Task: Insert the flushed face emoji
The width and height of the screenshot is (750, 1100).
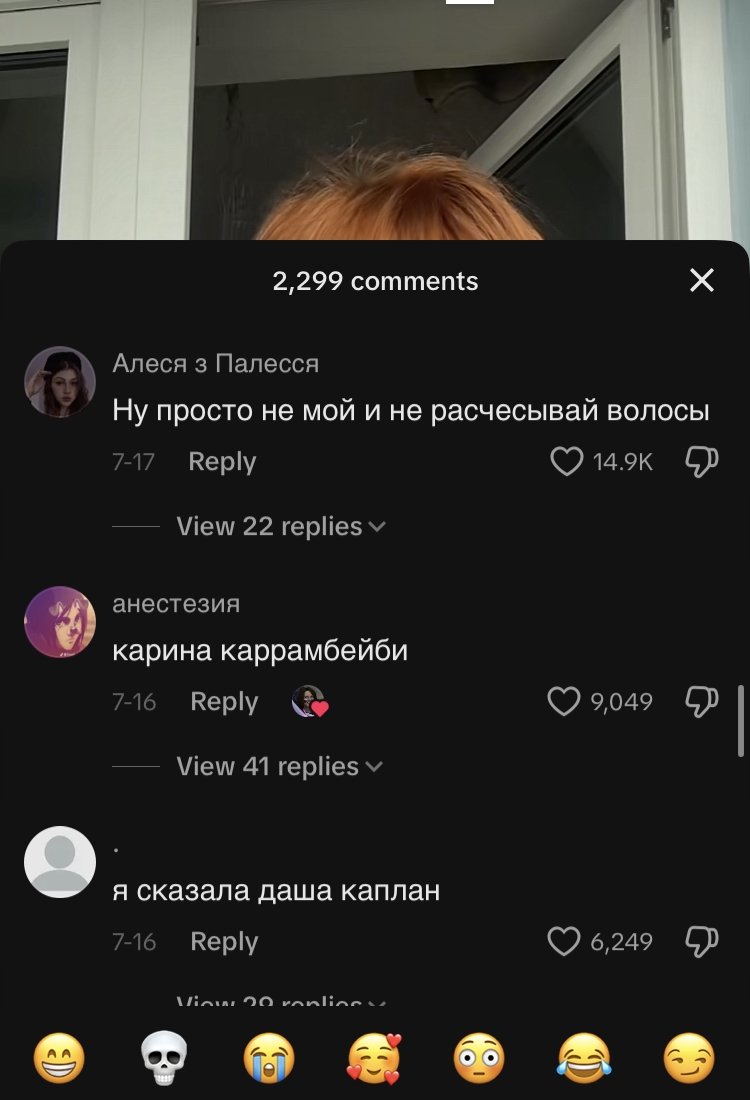Action: [479, 1058]
